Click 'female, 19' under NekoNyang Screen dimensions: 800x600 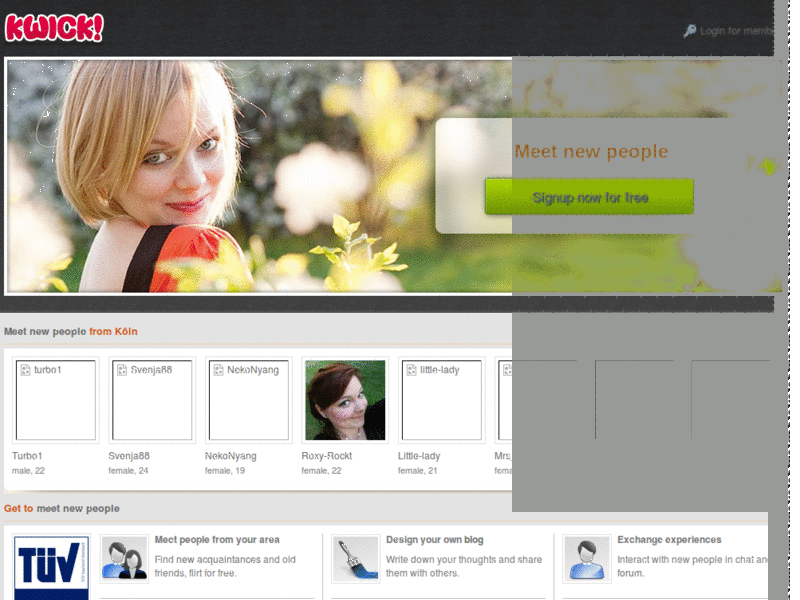pos(224,471)
